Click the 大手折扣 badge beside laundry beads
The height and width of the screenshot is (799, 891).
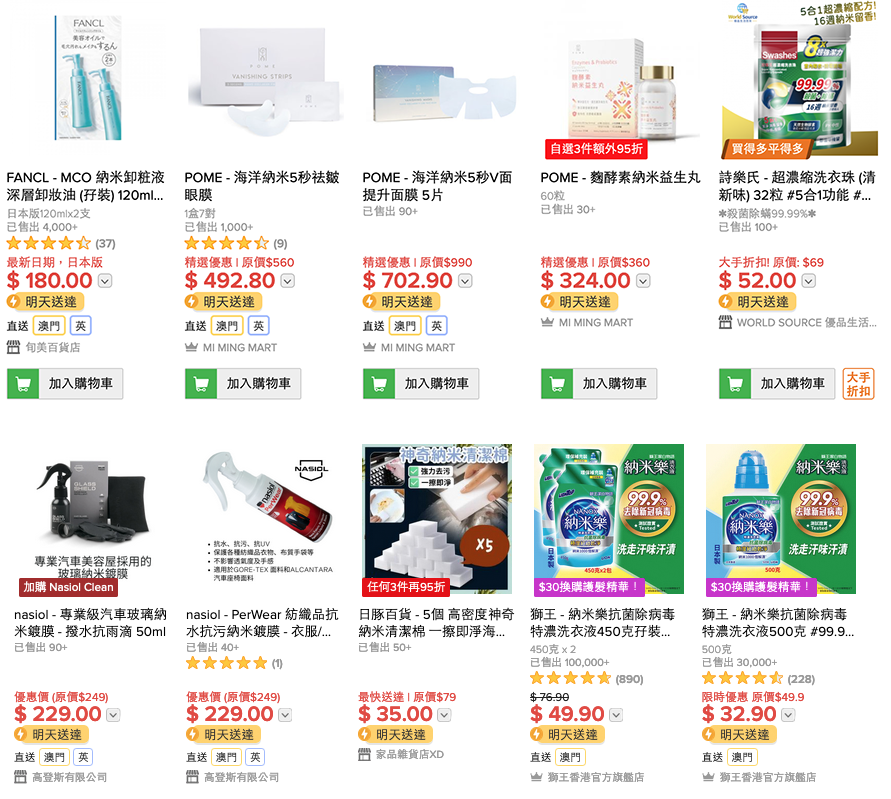click(858, 384)
